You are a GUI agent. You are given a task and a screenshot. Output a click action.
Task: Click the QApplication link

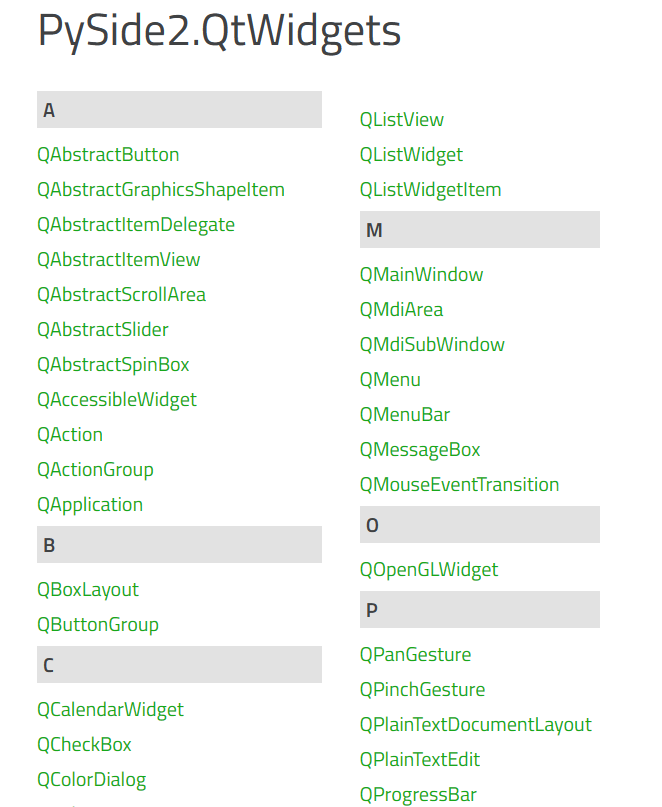click(x=90, y=505)
